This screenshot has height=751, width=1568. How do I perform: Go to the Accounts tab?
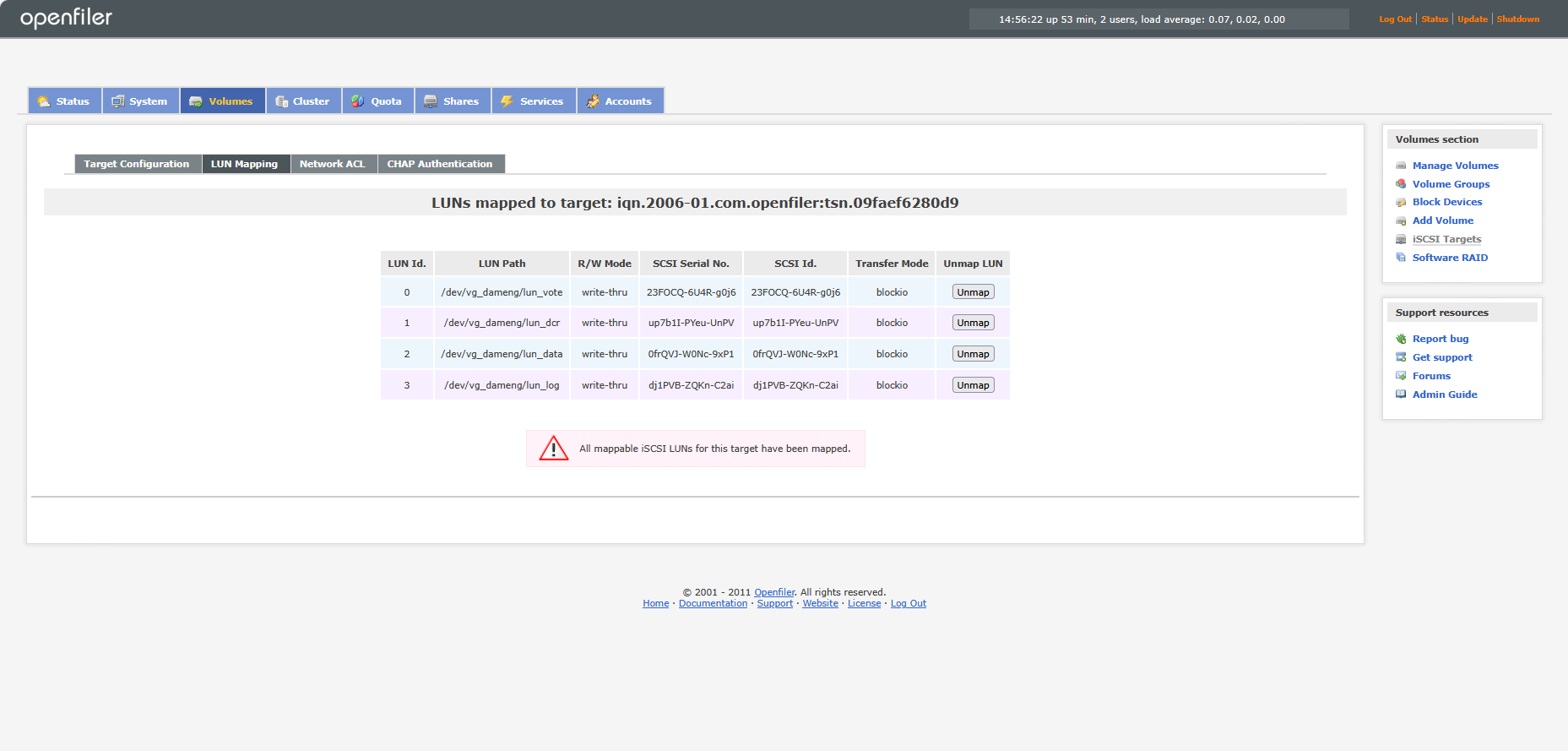(621, 101)
